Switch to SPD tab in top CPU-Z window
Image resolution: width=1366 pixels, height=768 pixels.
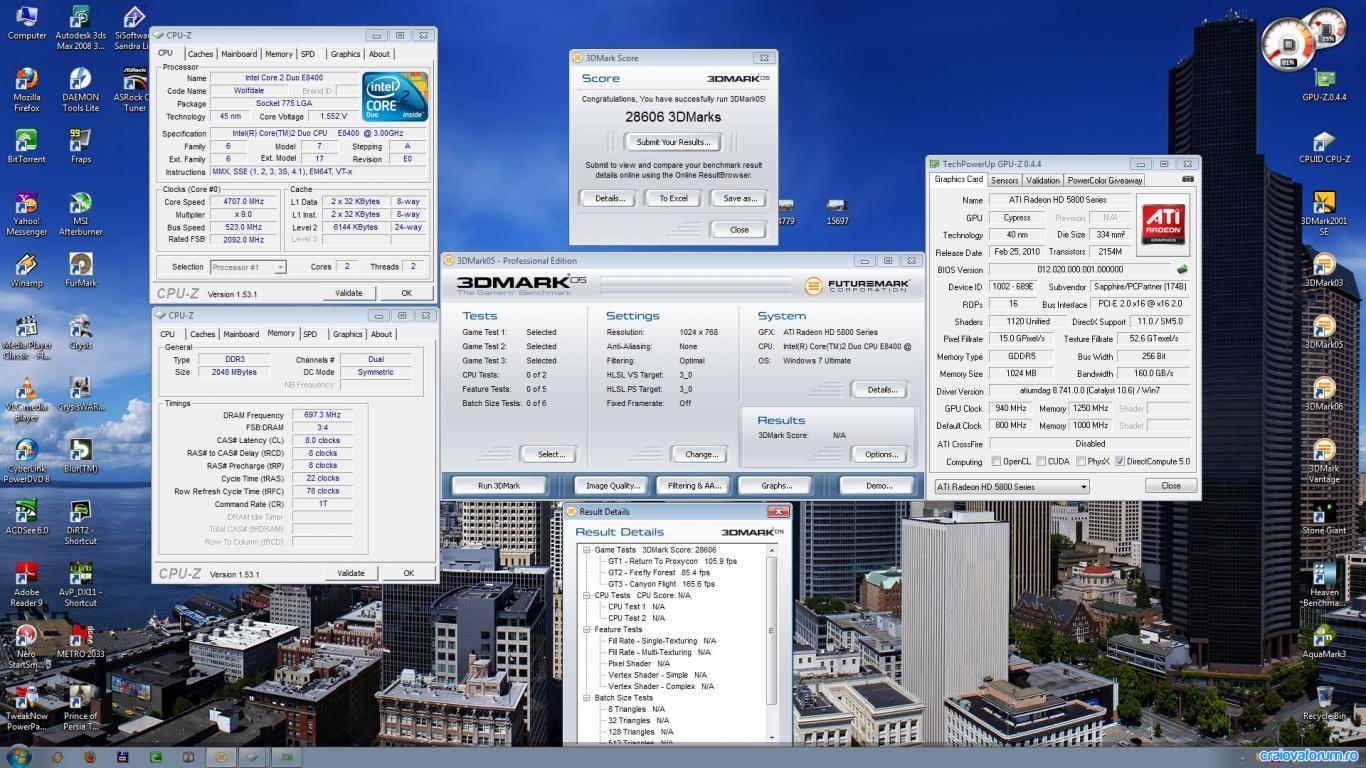308,54
